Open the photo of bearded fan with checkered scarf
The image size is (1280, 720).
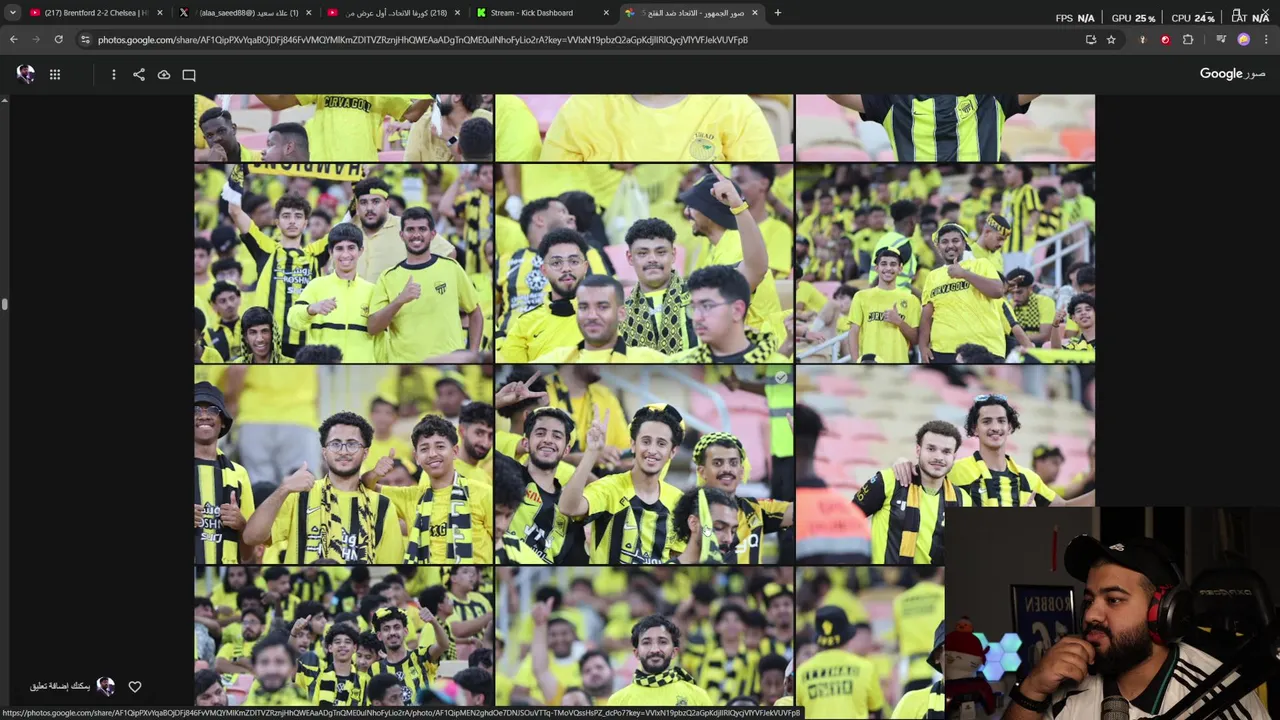click(x=644, y=636)
